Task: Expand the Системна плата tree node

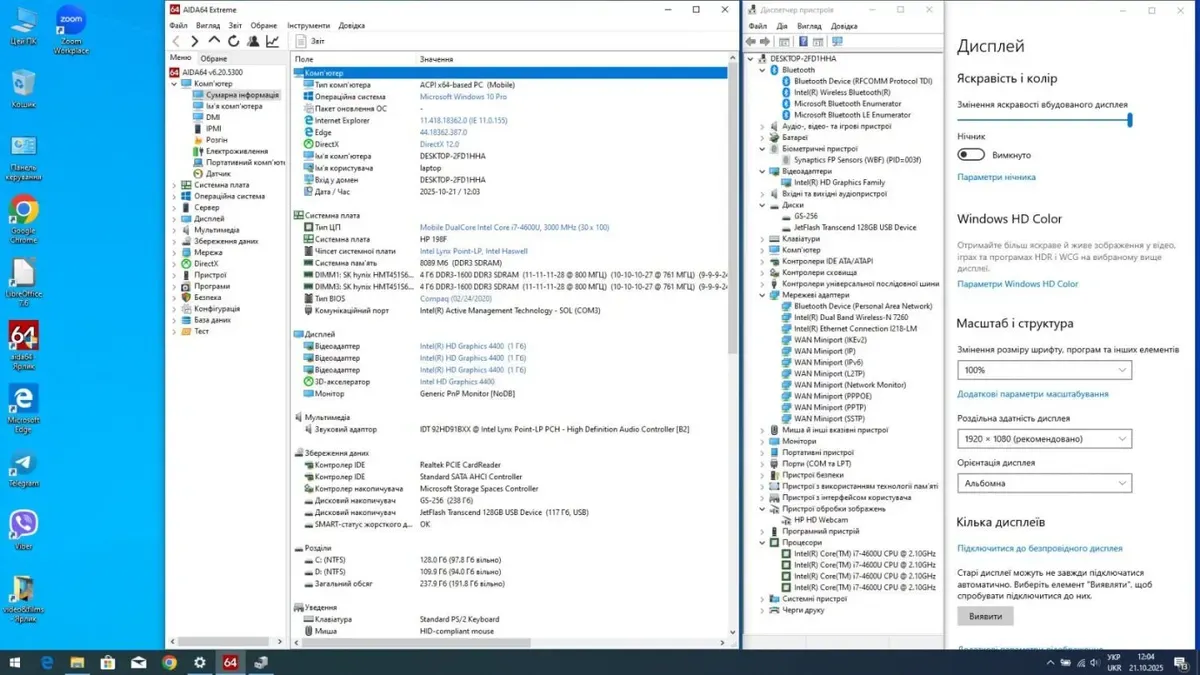Action: [x=174, y=185]
